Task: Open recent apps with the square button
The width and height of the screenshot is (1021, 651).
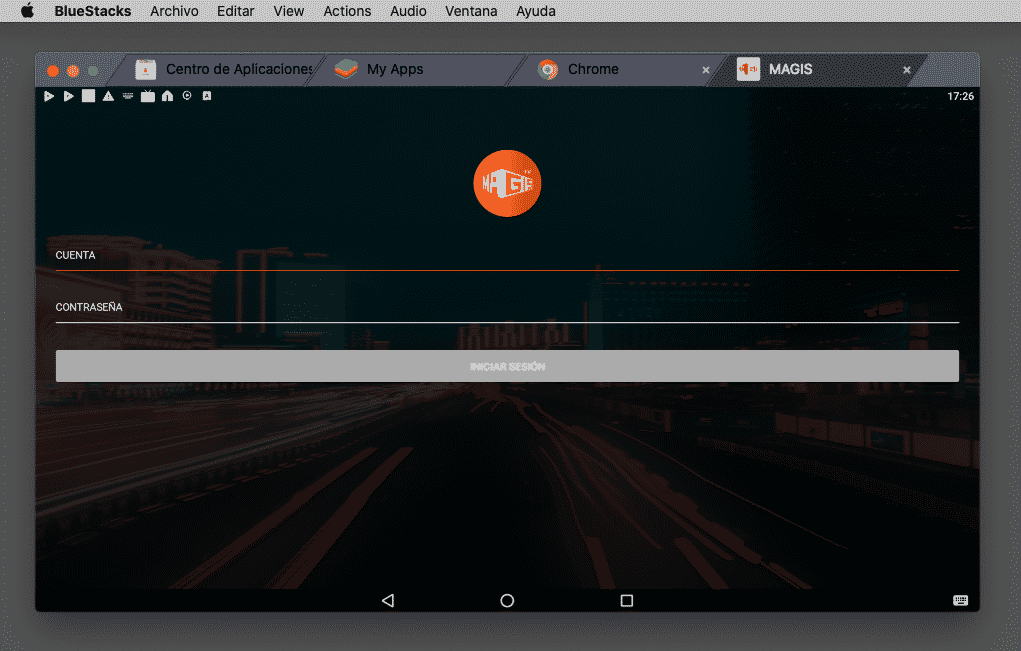Action: pos(627,601)
